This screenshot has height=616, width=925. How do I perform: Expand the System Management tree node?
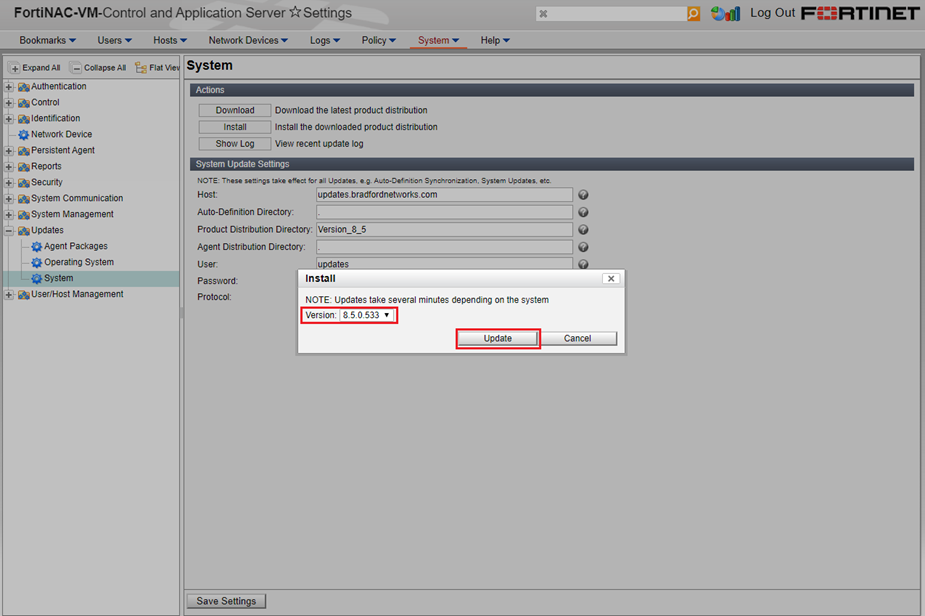(x=9, y=215)
